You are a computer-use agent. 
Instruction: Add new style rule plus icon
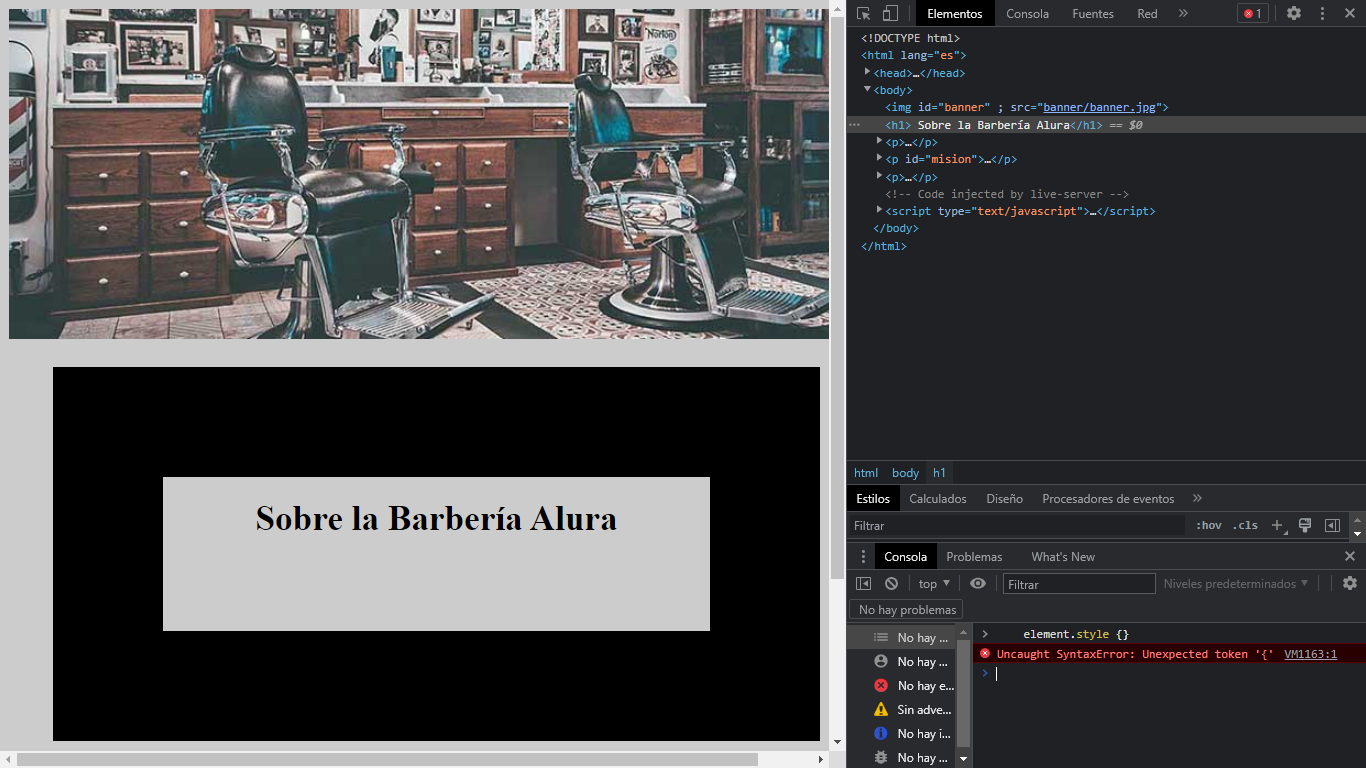point(1277,525)
